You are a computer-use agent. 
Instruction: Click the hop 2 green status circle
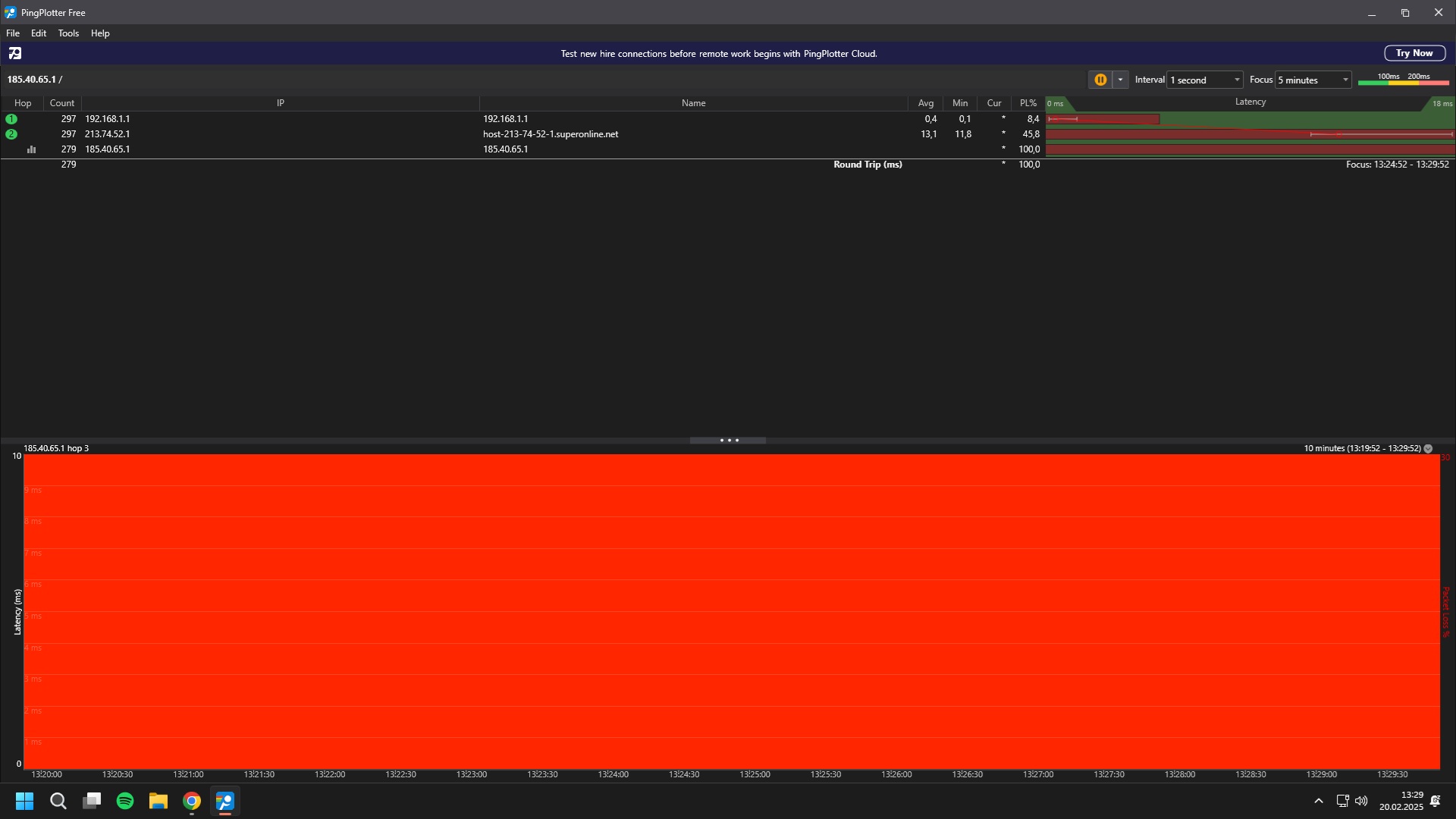tap(11, 134)
